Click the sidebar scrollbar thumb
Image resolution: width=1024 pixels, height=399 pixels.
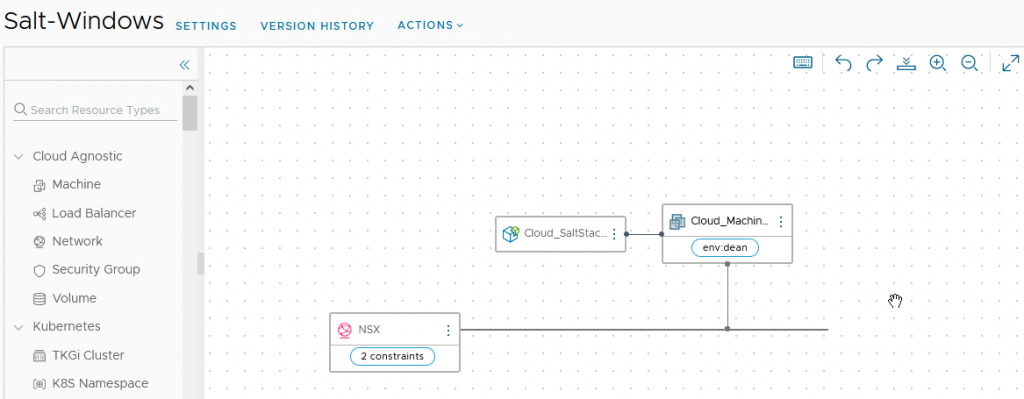coord(190,113)
